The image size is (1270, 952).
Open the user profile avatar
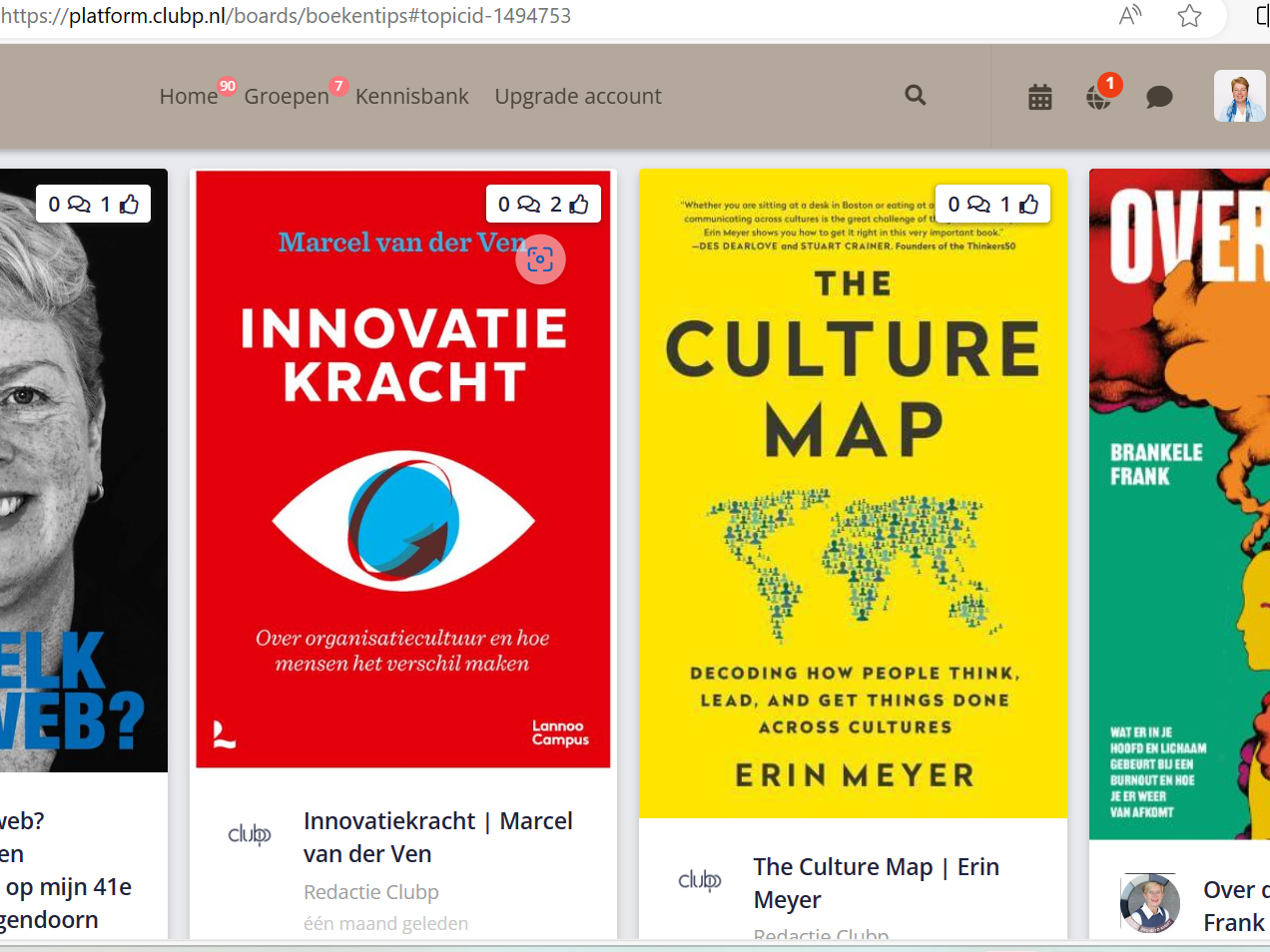(x=1240, y=97)
